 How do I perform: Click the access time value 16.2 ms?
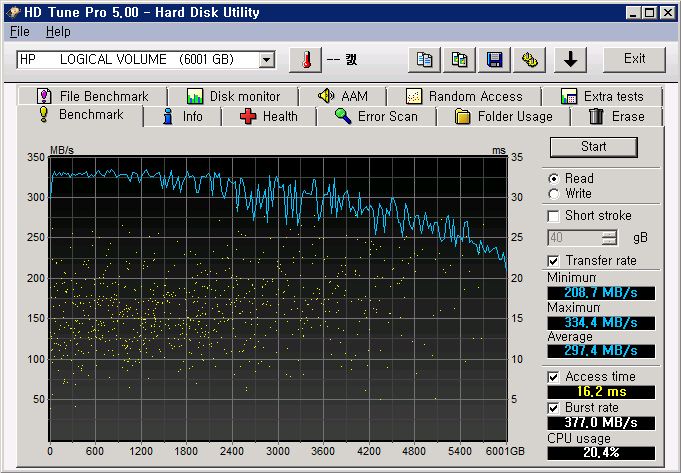(x=601, y=392)
